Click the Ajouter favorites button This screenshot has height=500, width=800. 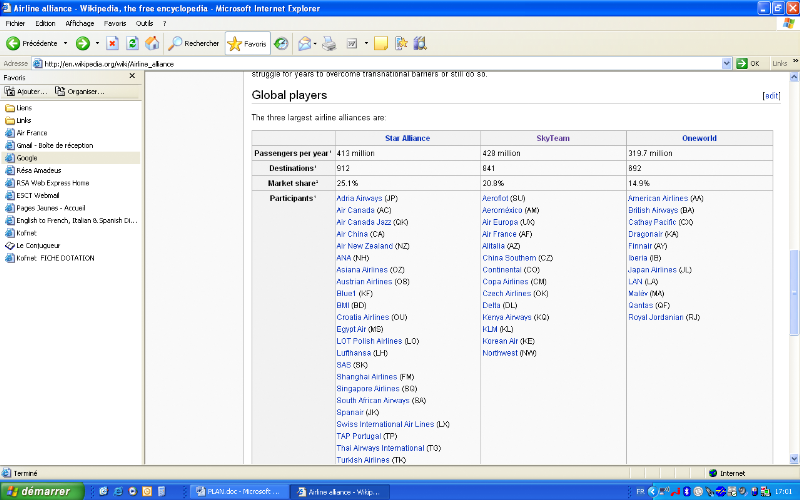point(26,91)
